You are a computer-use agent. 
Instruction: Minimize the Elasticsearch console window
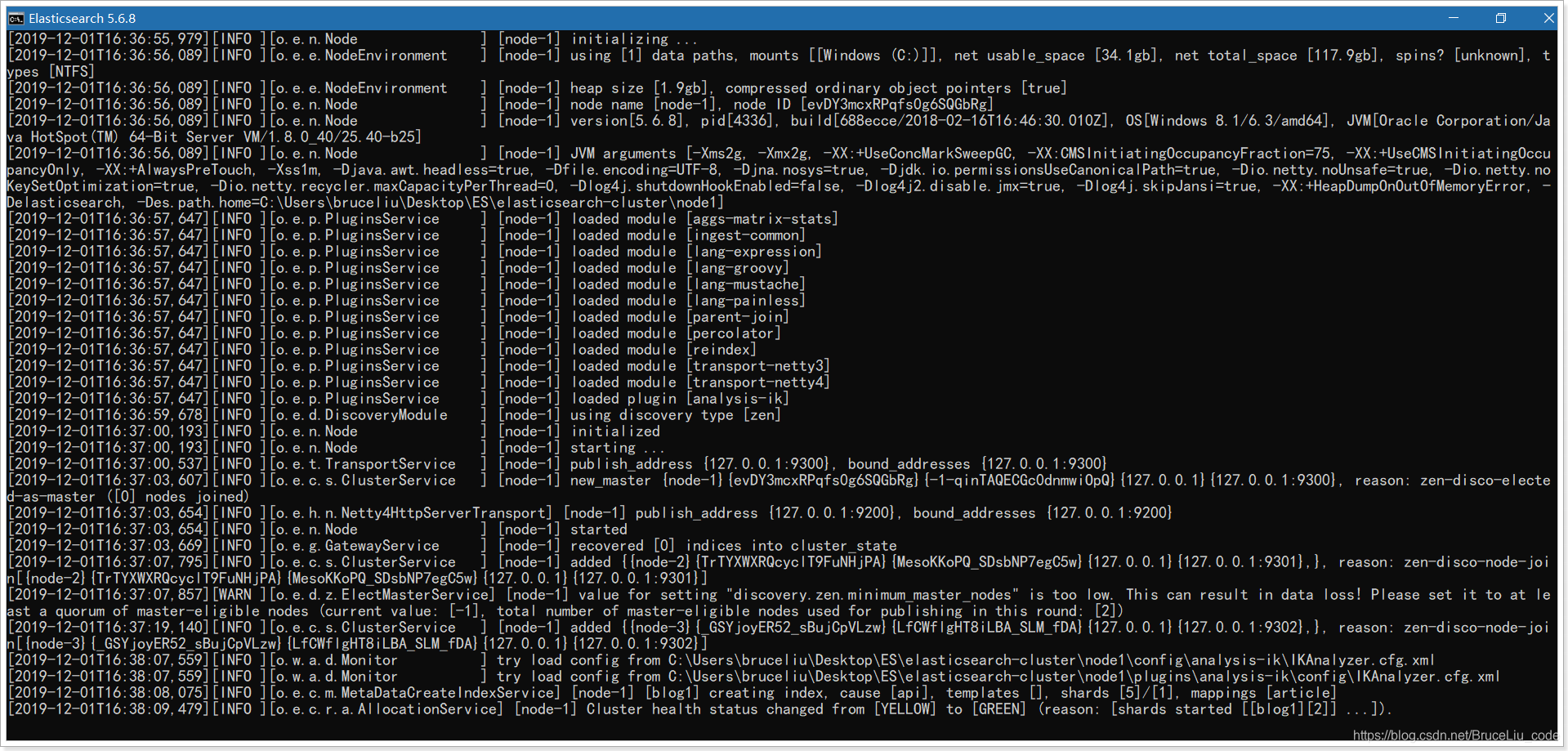[1454, 18]
